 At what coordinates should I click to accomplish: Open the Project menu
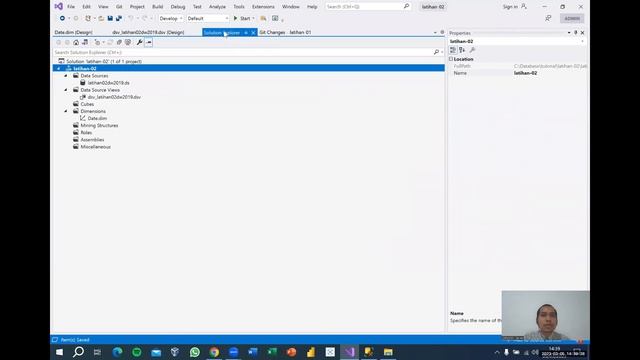click(137, 7)
